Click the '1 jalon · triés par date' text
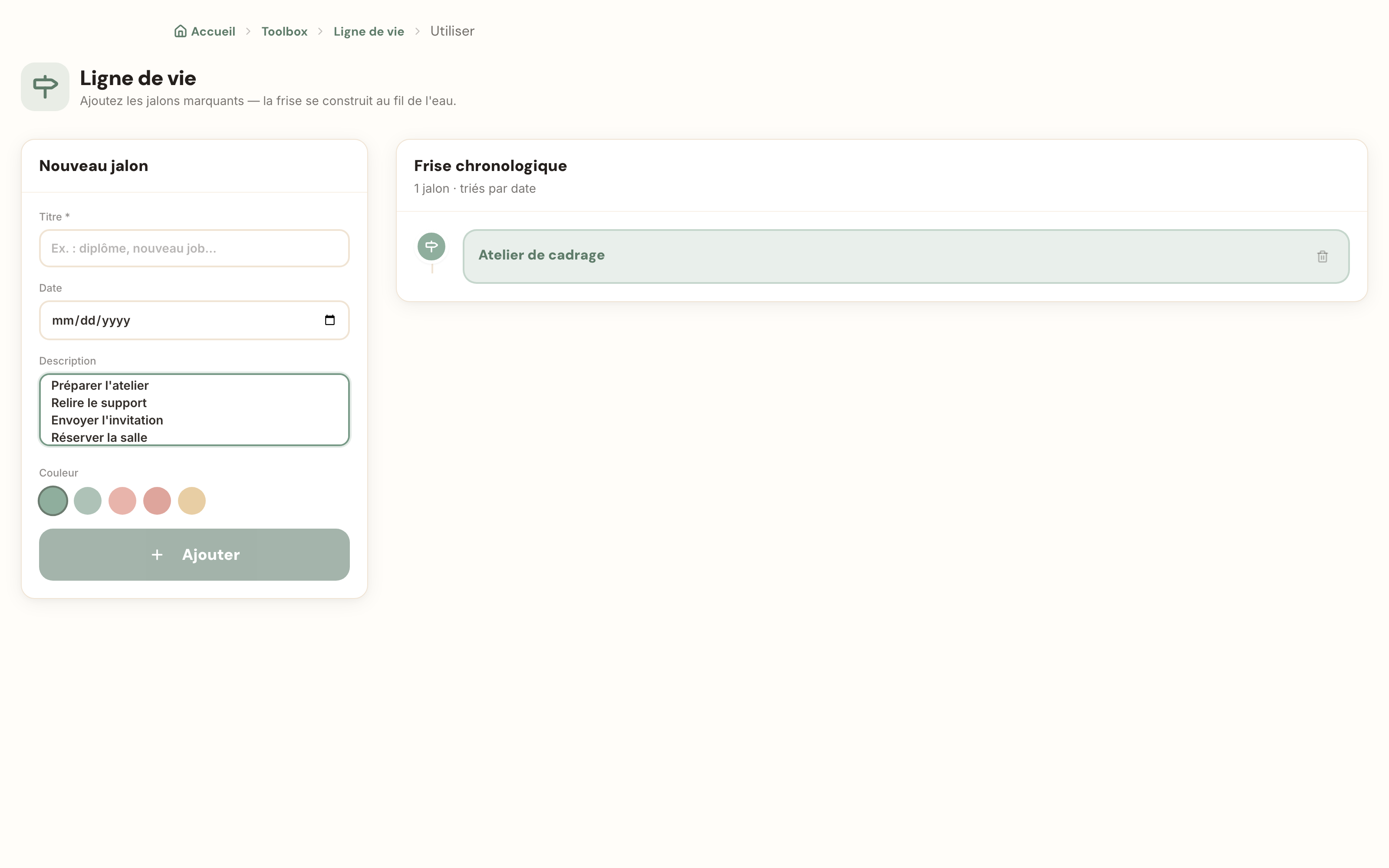 [x=475, y=188]
